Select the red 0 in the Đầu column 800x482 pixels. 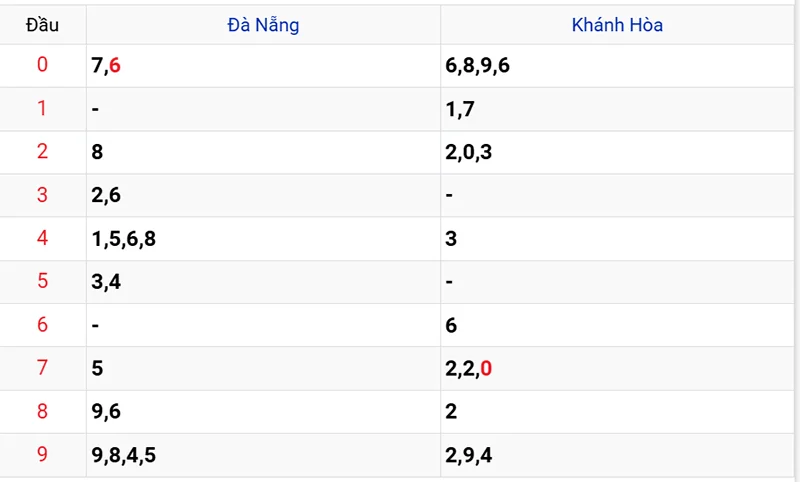[x=42, y=65]
